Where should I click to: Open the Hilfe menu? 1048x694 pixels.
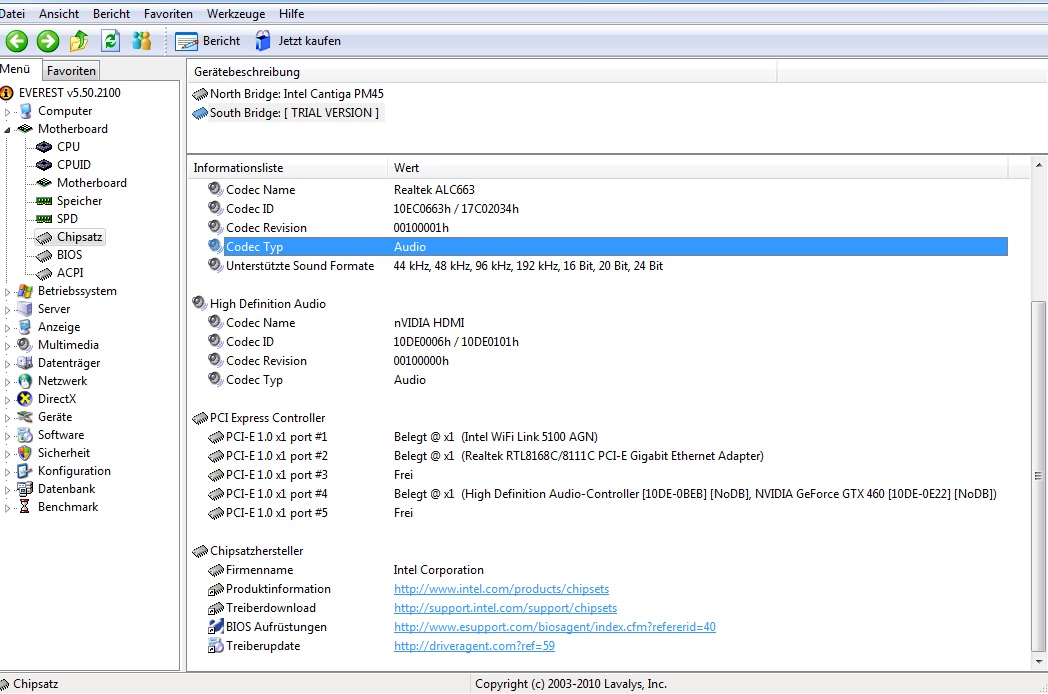(291, 13)
